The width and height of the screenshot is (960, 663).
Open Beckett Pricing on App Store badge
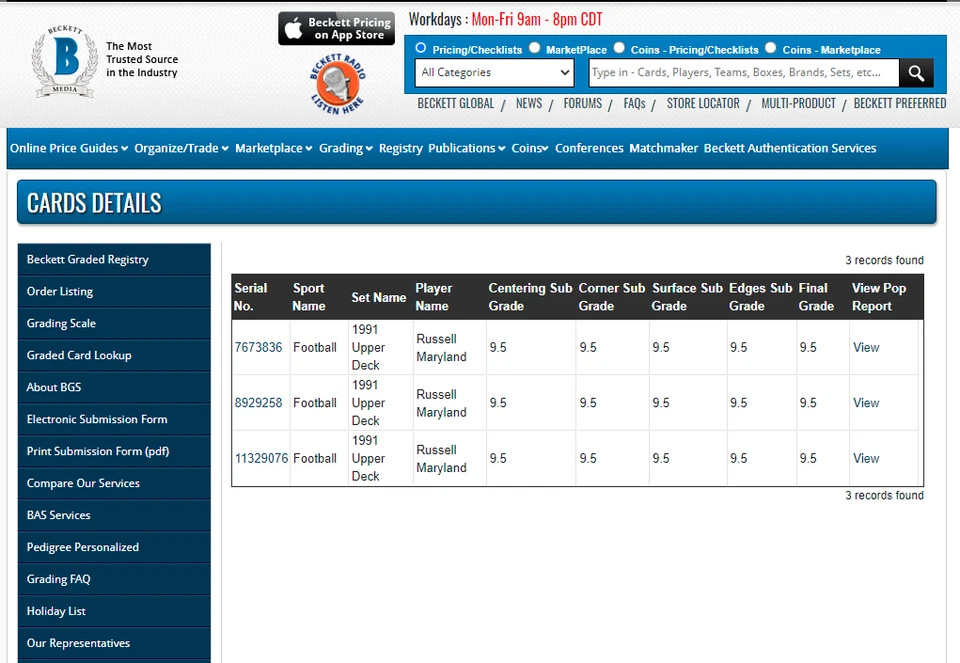(x=336, y=28)
